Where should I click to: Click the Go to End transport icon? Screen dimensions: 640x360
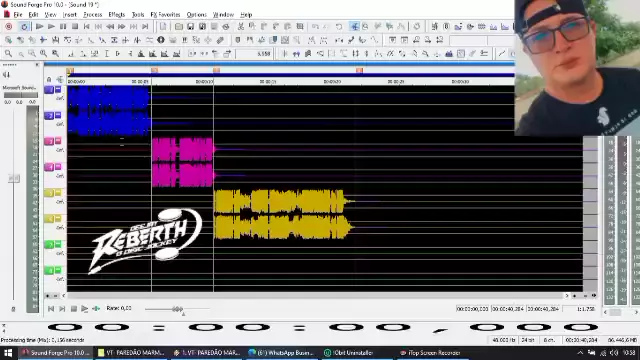click(145, 27)
